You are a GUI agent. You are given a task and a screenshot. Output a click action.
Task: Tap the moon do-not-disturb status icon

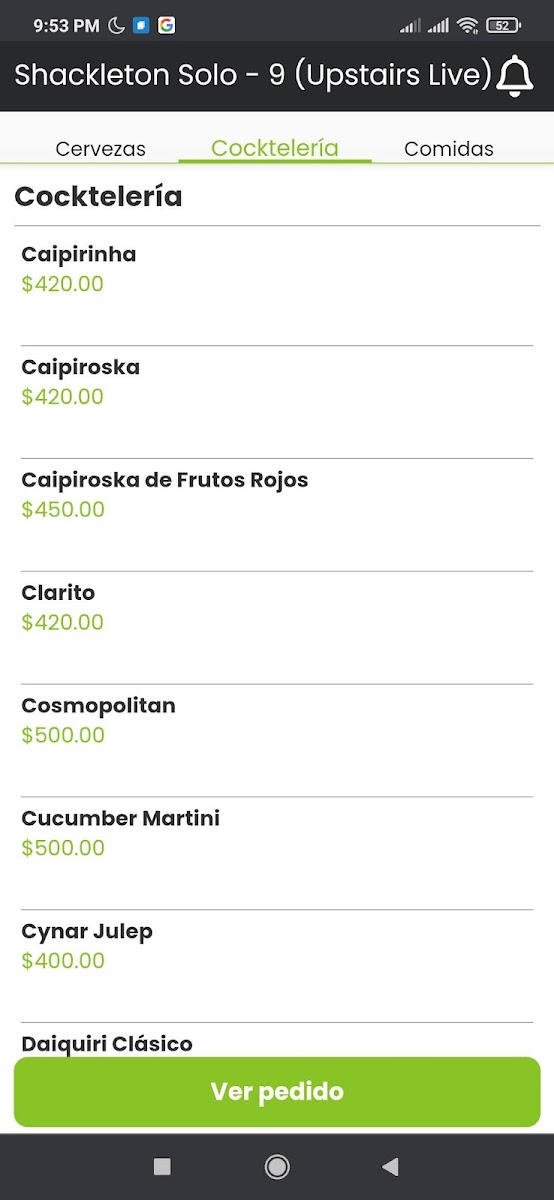coord(117,26)
